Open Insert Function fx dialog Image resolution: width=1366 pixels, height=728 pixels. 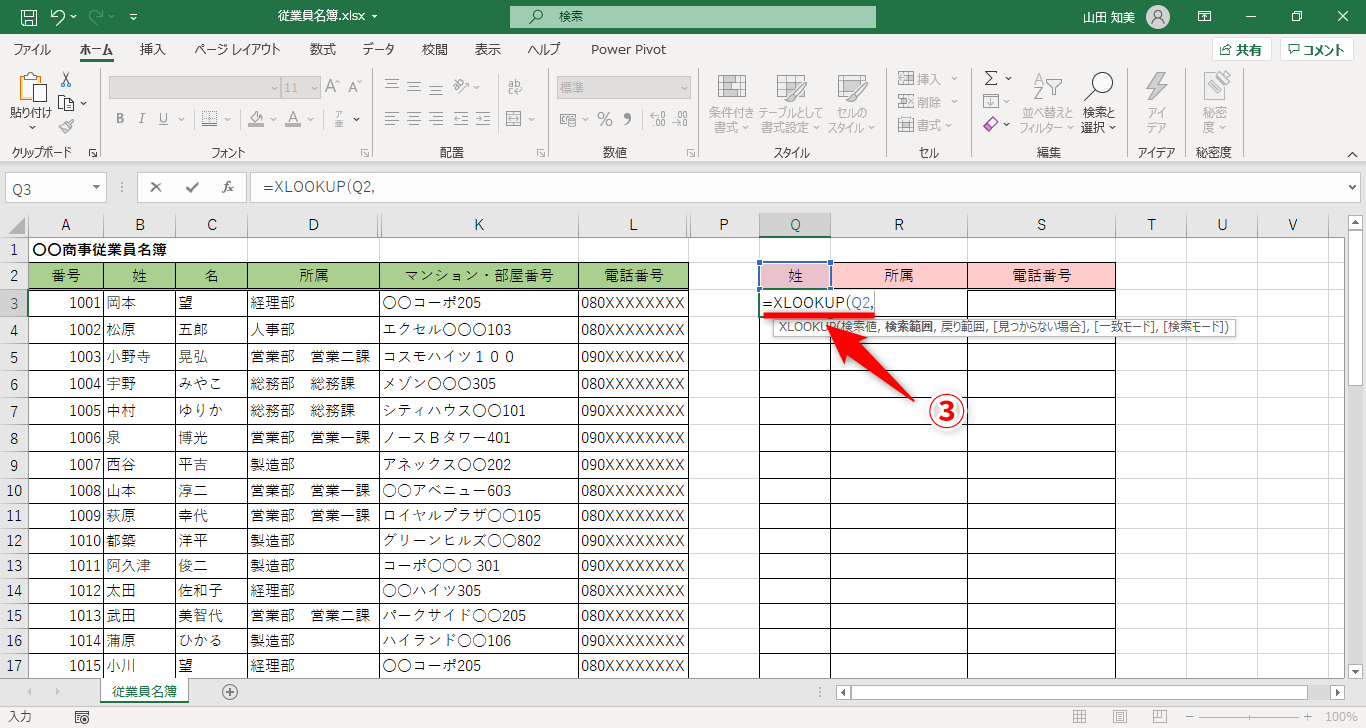(228, 187)
